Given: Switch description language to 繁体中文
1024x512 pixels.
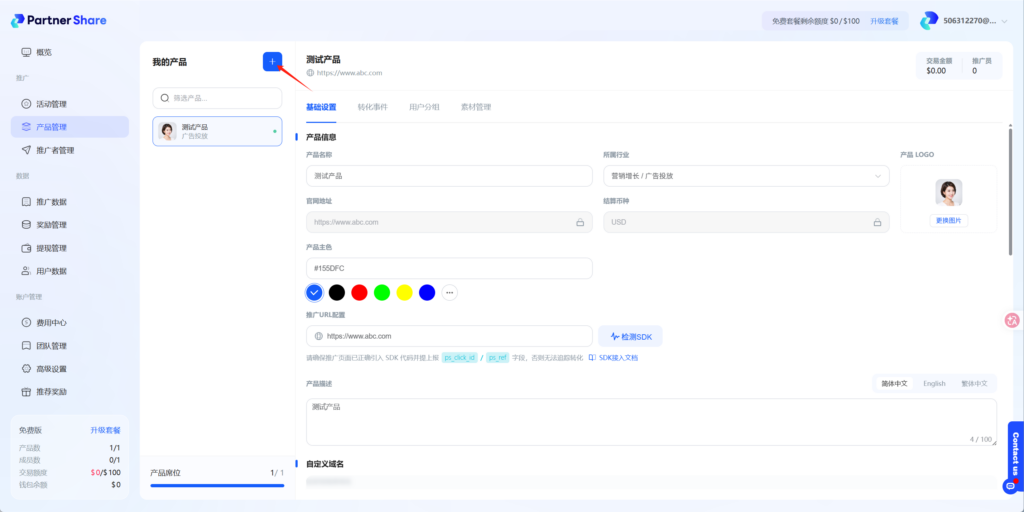Looking at the screenshot, I should 974,383.
